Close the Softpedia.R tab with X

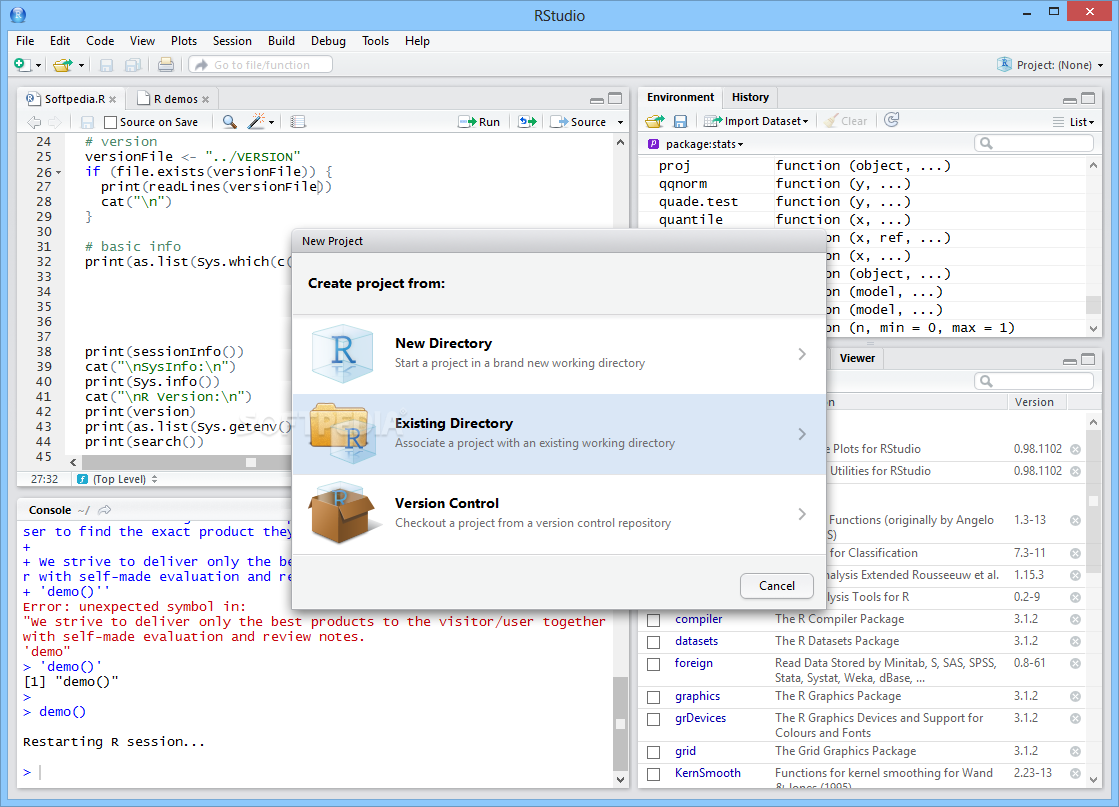click(x=113, y=99)
